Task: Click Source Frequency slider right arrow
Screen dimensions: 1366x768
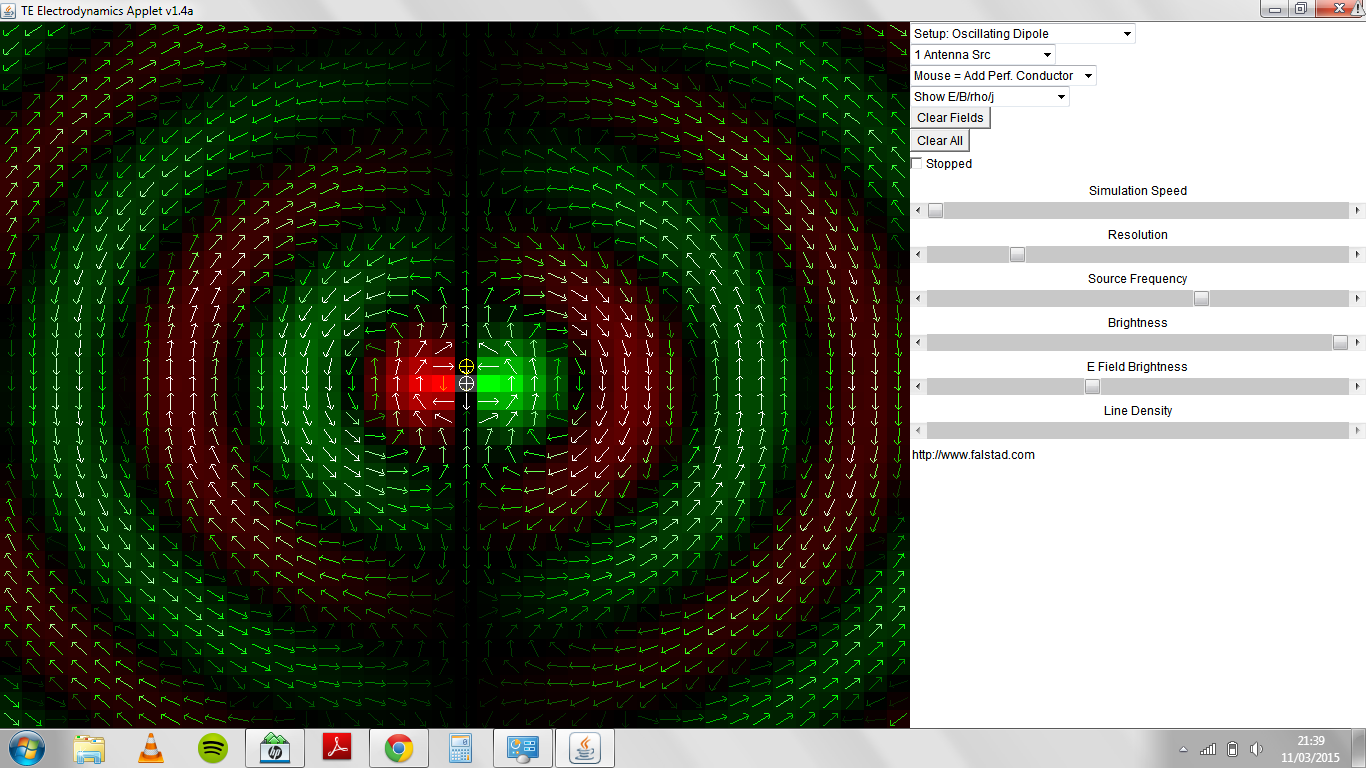Action: pyautogui.click(x=1357, y=299)
